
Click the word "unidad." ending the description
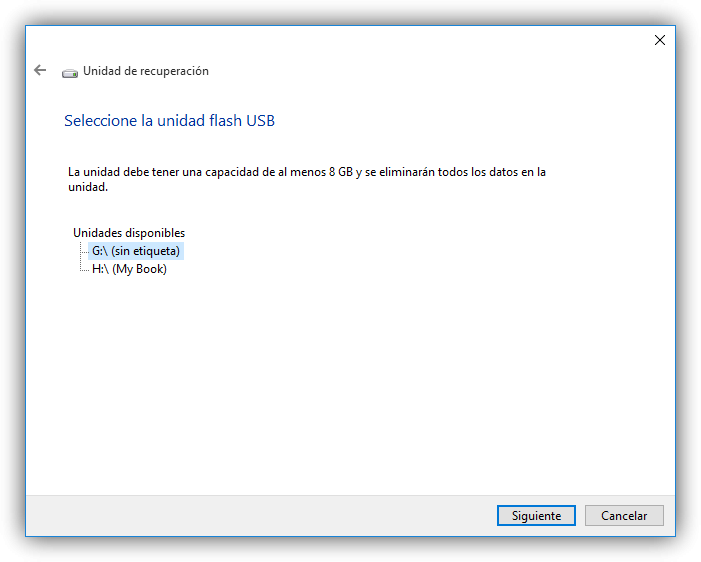click(88, 187)
